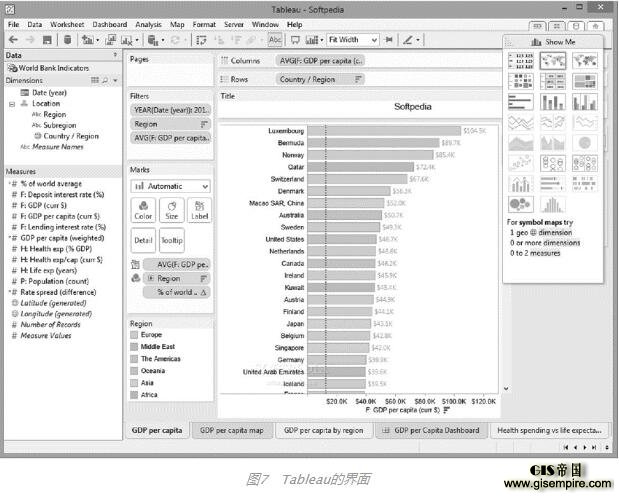This screenshot has height=498, width=619.
Task: Click the Show Me panel header
Action: coord(553,42)
